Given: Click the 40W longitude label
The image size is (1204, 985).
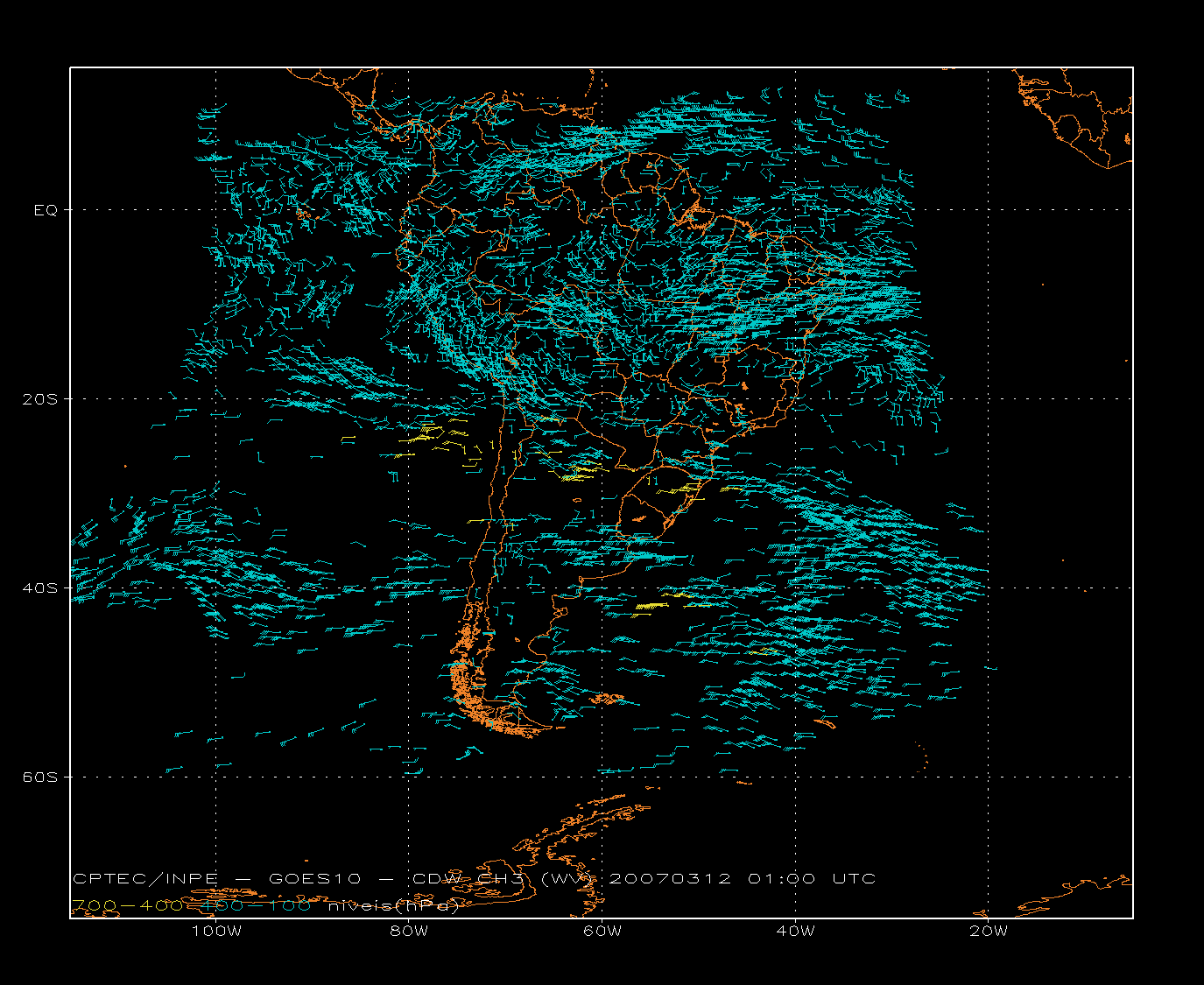Looking at the screenshot, I should pos(795,932).
